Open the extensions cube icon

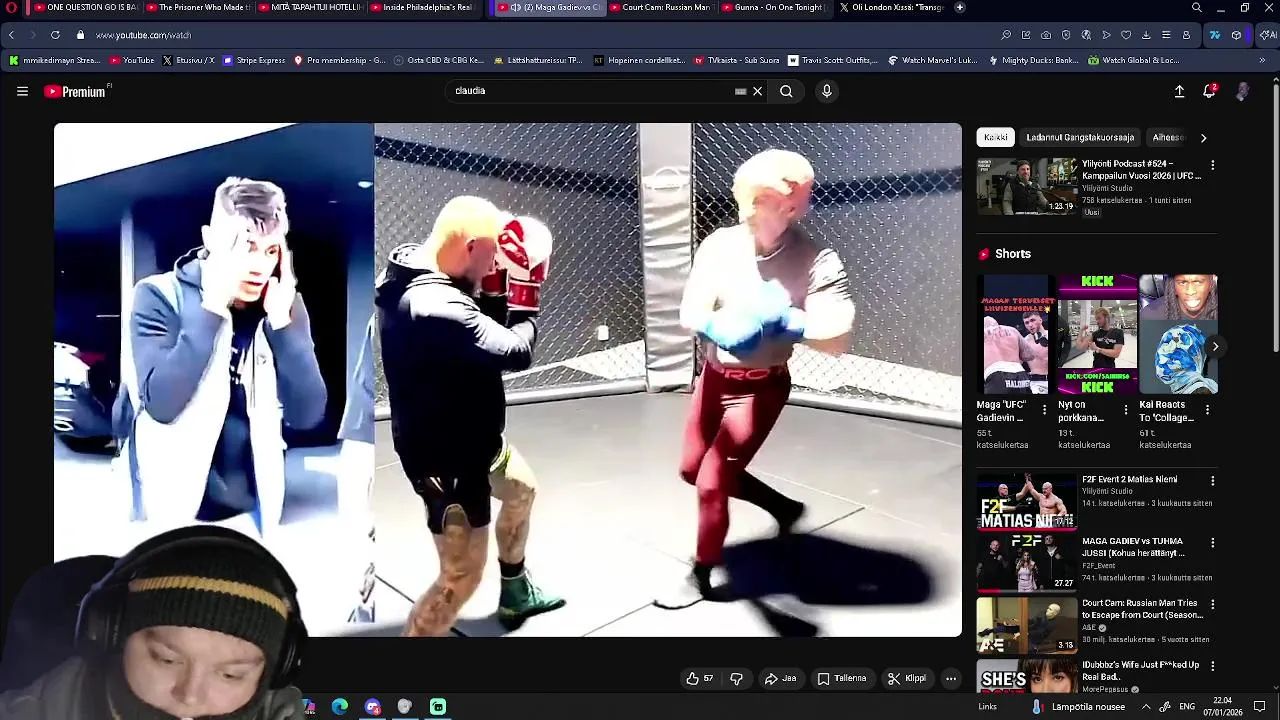(1236, 35)
